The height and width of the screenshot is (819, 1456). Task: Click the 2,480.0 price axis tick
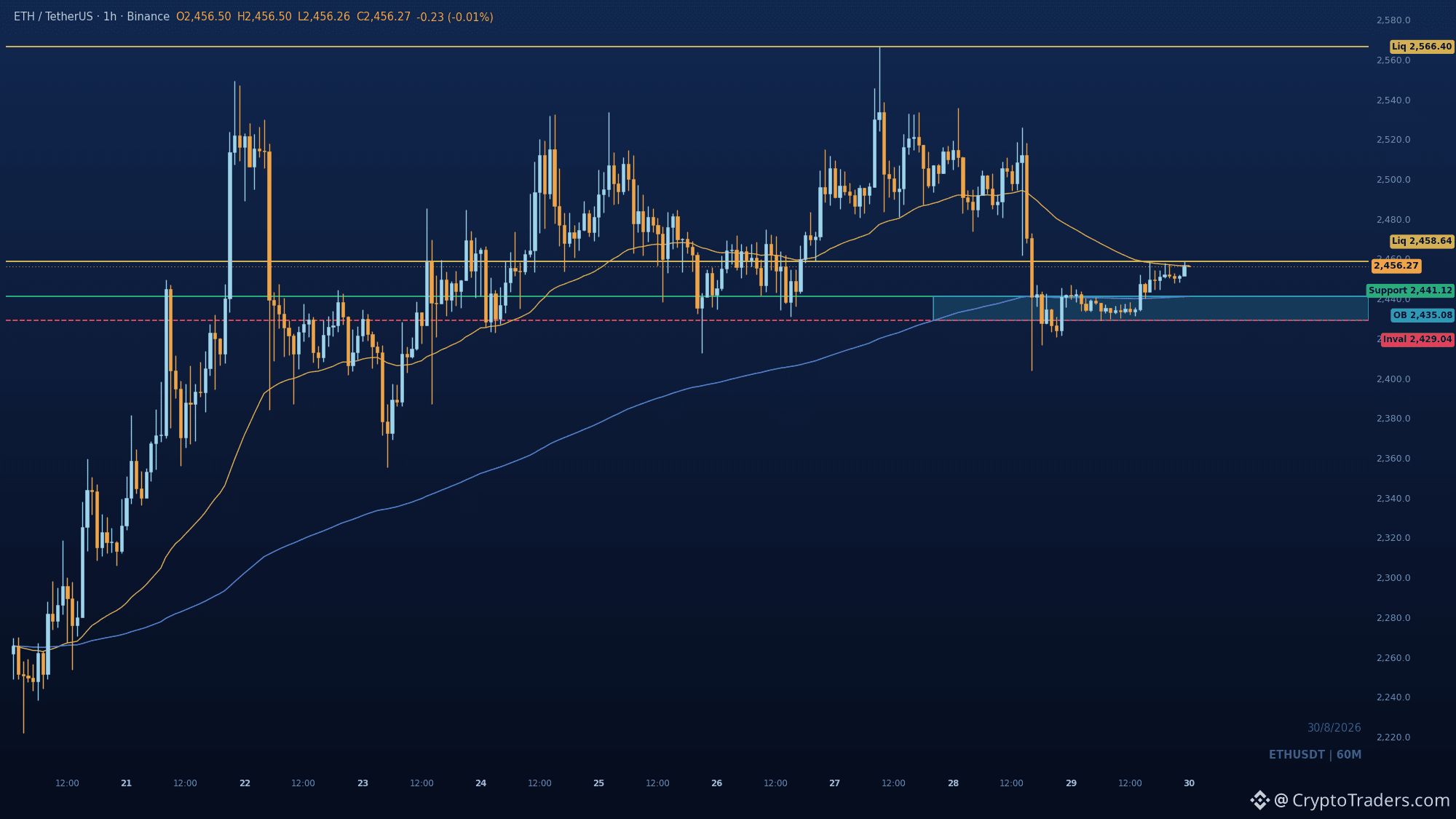pyautogui.click(x=1393, y=220)
